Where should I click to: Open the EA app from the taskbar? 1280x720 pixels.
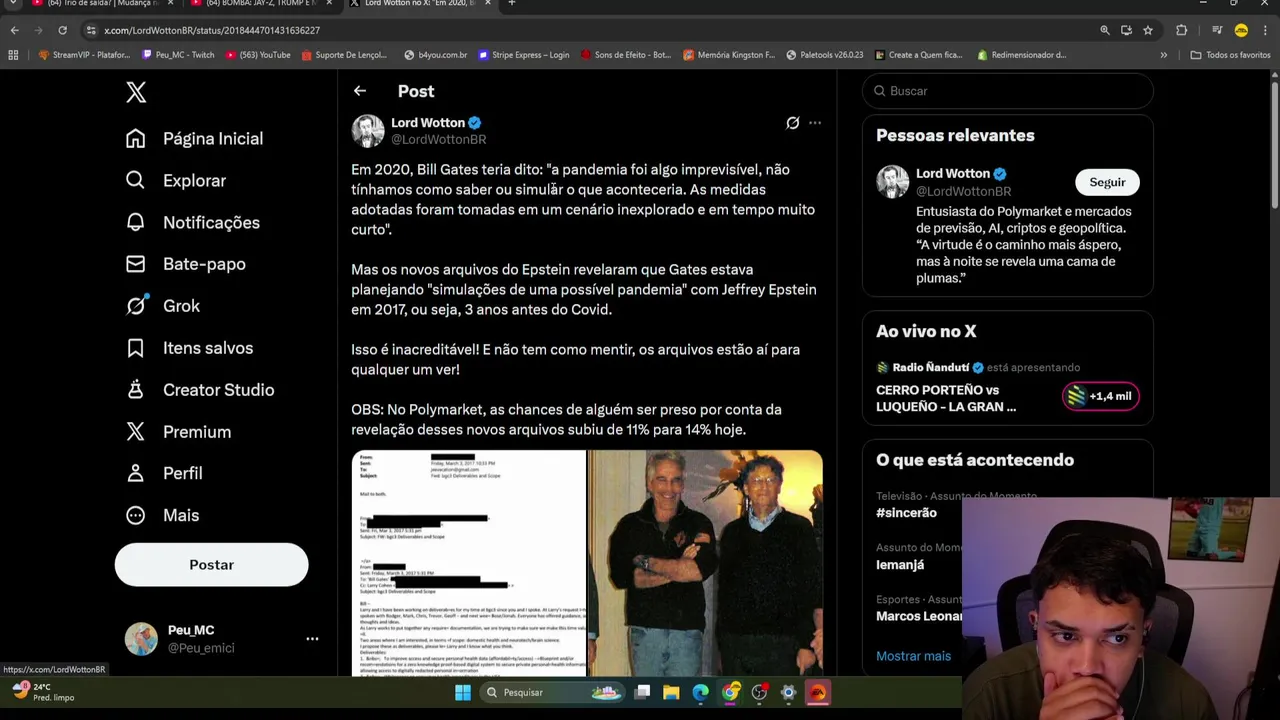[x=818, y=692]
